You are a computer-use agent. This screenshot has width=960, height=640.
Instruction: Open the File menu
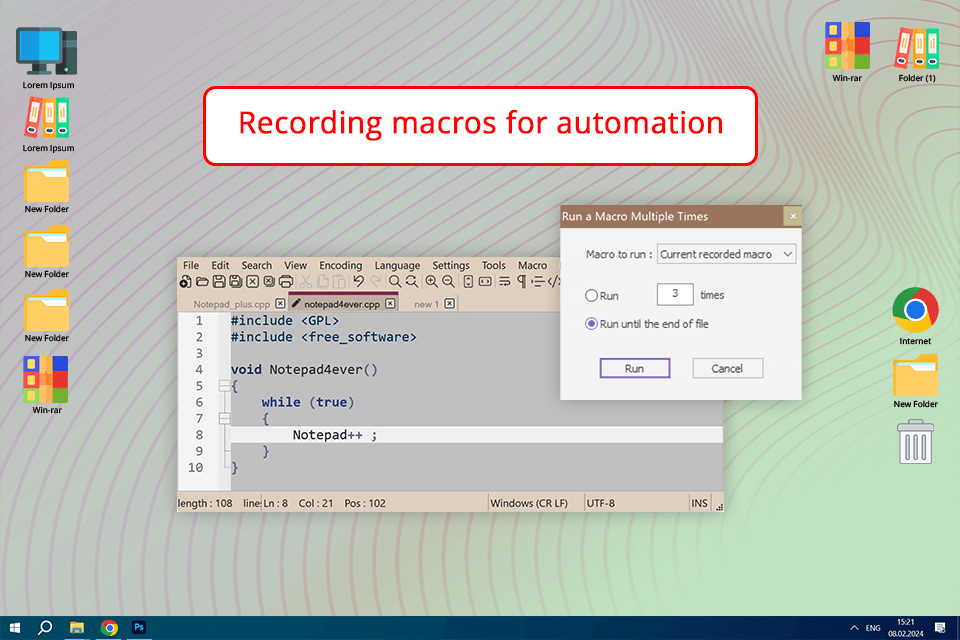(191, 265)
